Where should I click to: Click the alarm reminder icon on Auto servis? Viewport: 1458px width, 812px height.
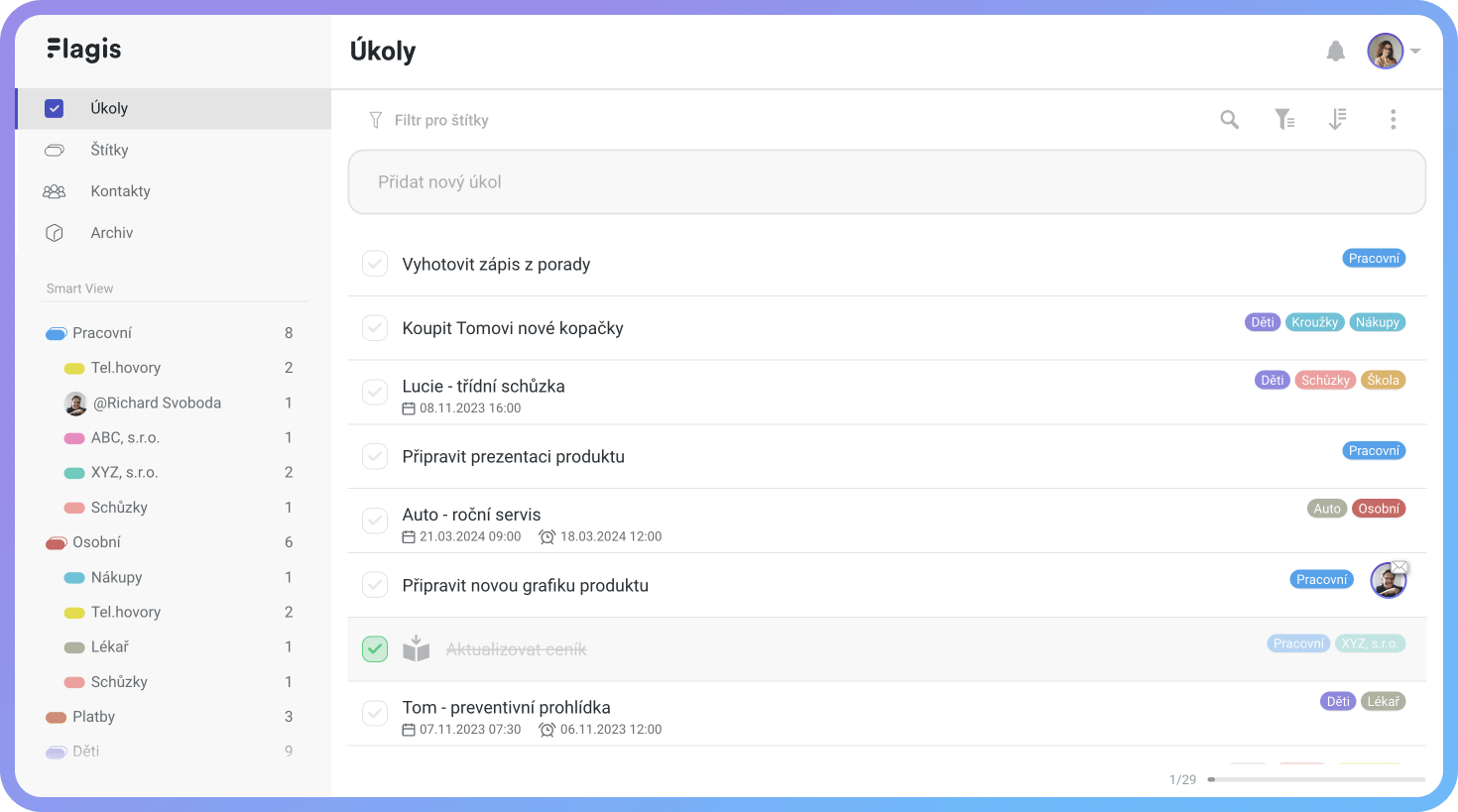547,536
